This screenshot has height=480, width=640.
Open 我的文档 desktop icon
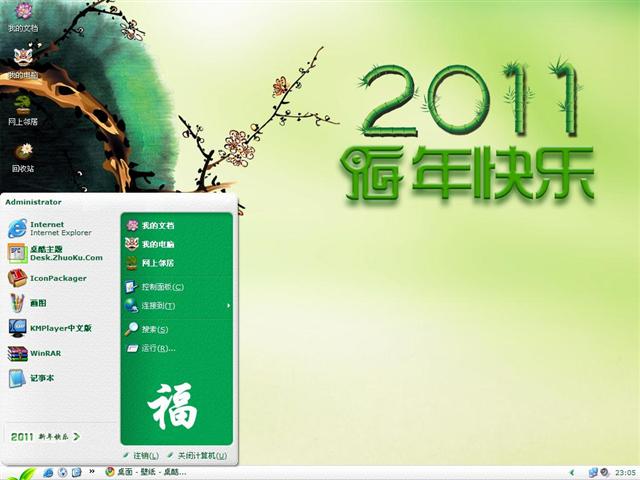[23, 17]
